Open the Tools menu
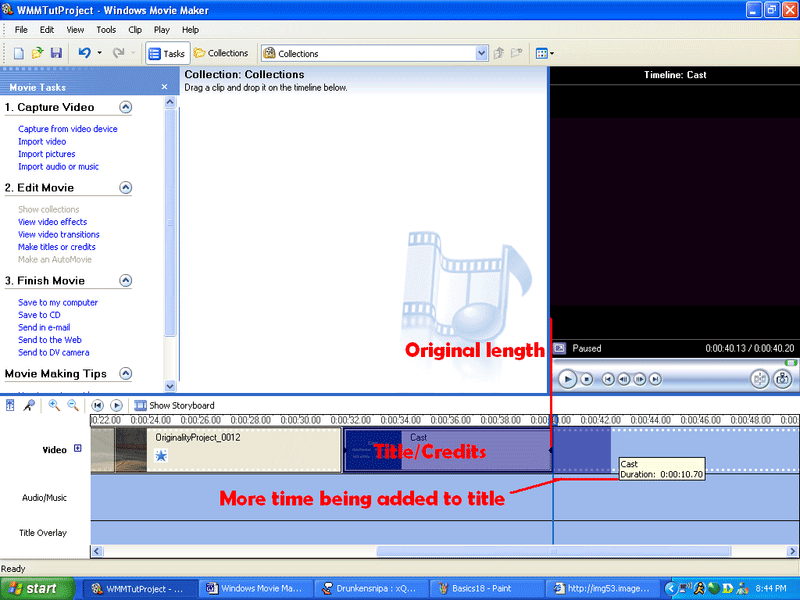The image size is (800, 600). 106,30
